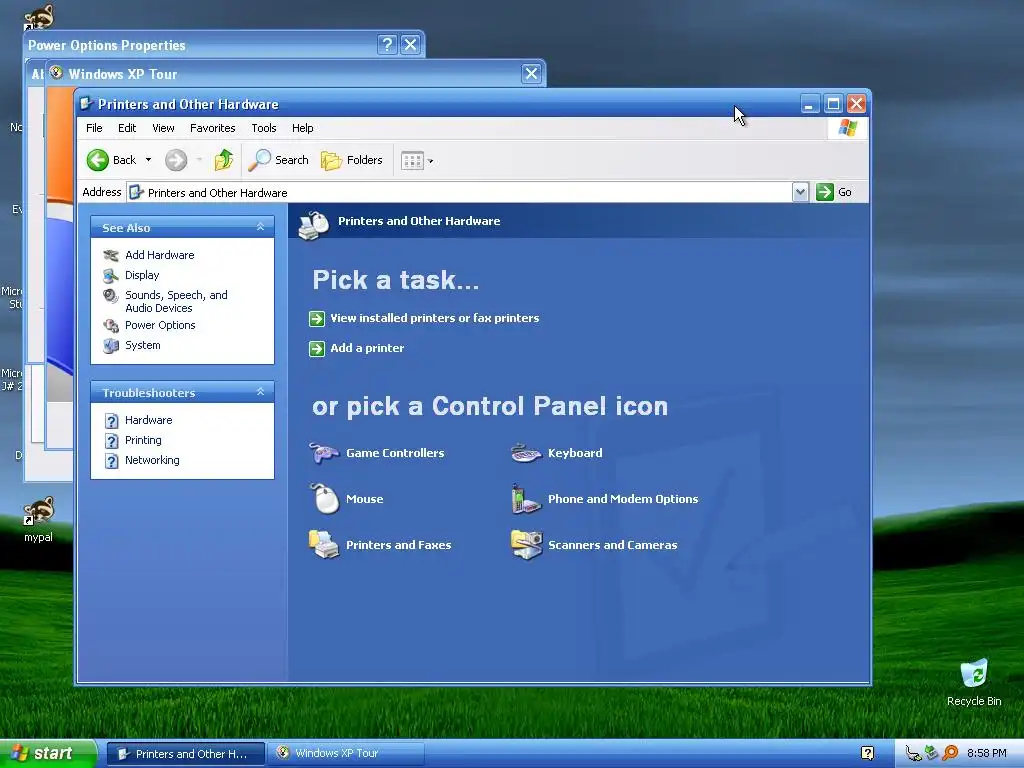Click the Windows XP Tour title bar
This screenshot has width=1024, height=768.
pos(294,74)
